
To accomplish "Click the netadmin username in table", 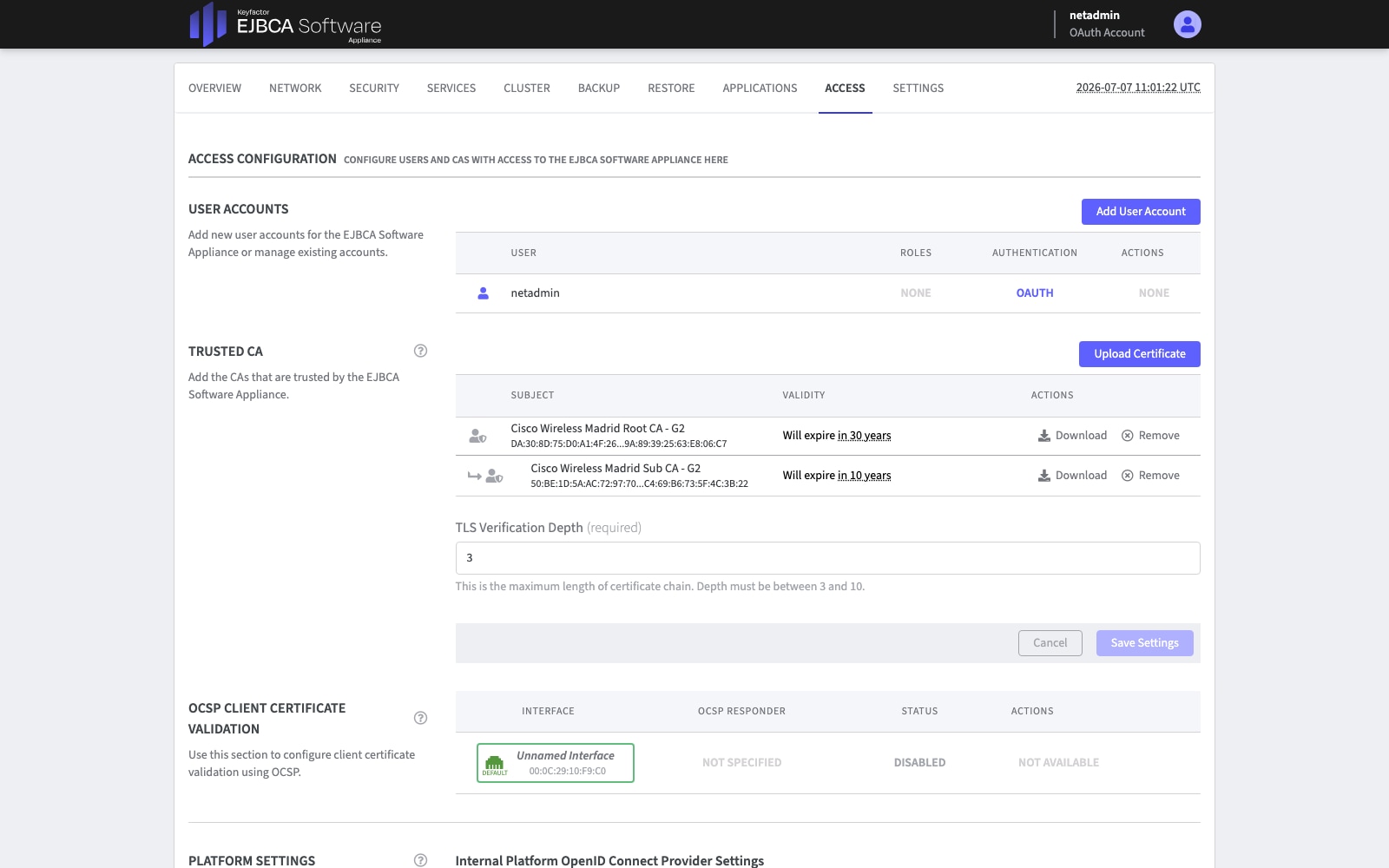I will tap(535, 293).
